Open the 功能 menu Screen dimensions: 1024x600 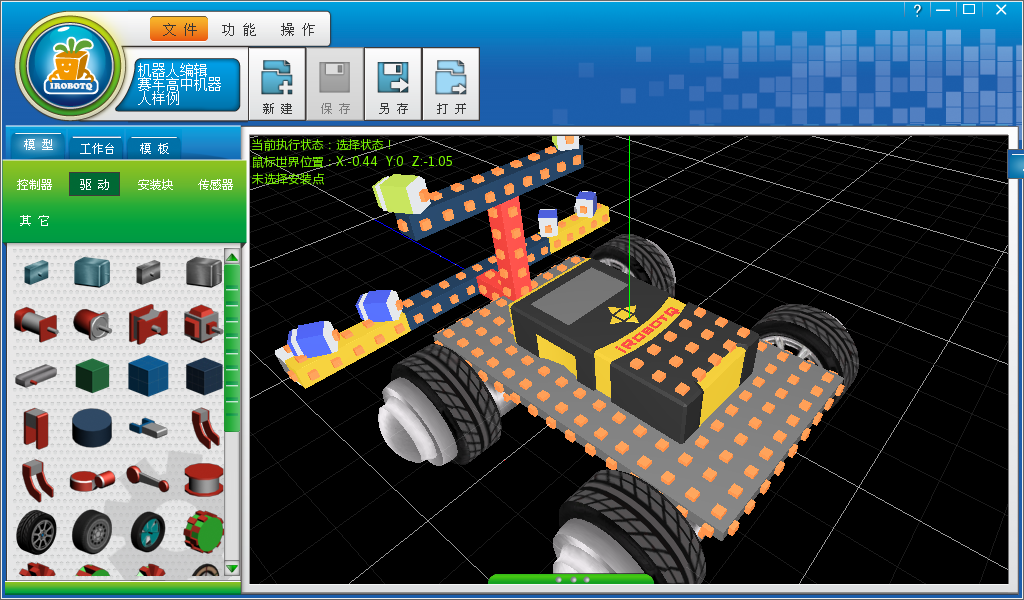(x=239, y=30)
